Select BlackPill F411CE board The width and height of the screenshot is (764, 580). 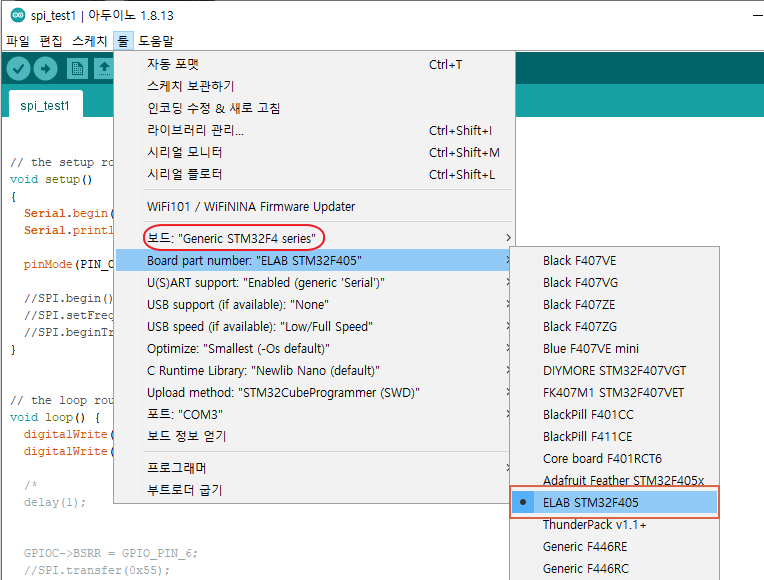[x=614, y=436]
